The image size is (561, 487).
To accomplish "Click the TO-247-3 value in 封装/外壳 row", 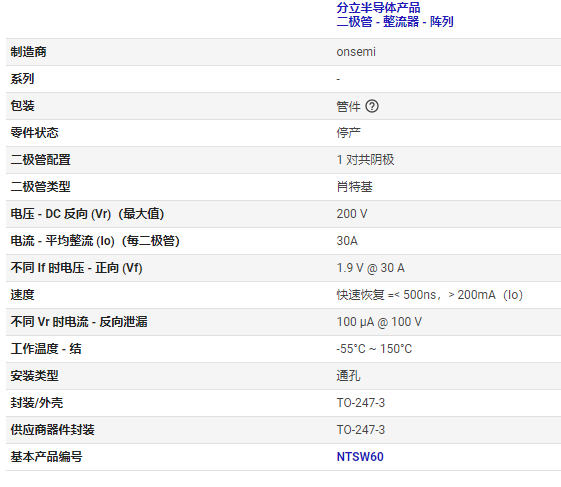I will (x=361, y=403).
